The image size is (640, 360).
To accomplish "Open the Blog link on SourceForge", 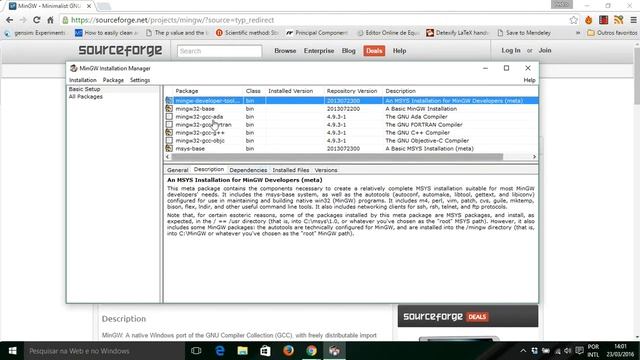I will point(349,51).
